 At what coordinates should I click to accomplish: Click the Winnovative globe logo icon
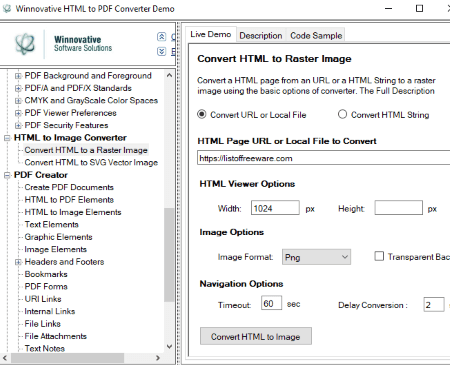25,44
